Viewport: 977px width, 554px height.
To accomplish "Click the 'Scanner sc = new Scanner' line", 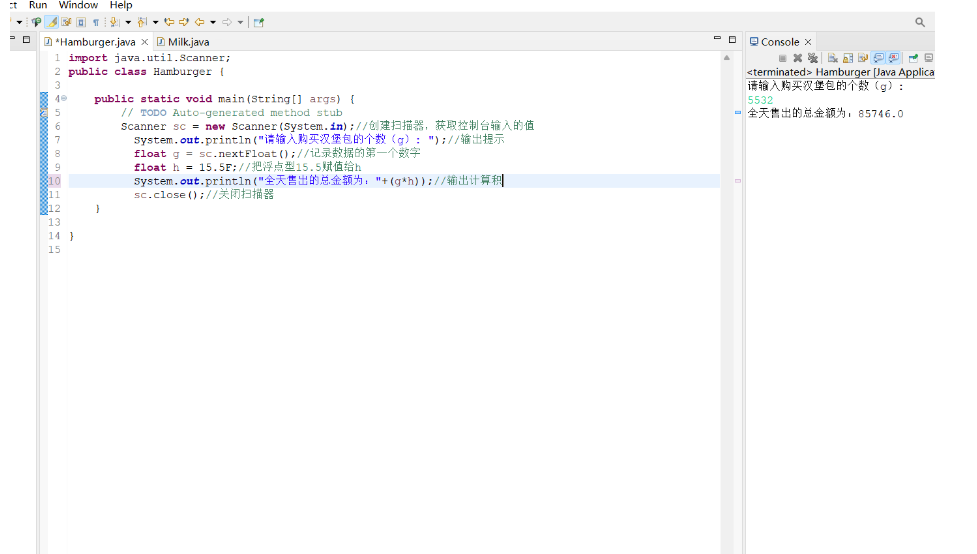I will click(x=327, y=127).
